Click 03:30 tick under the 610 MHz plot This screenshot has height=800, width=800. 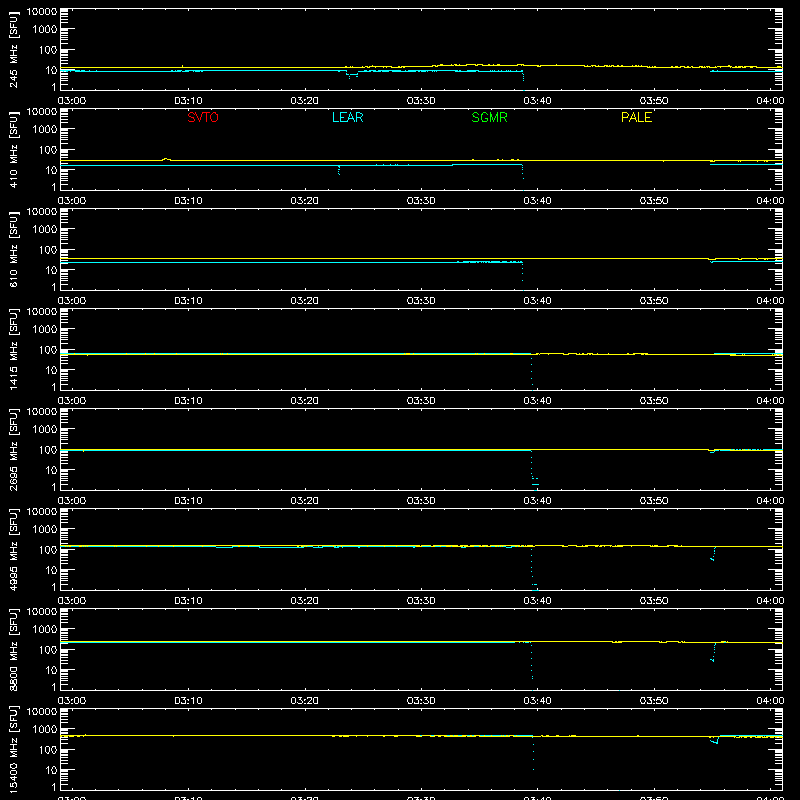[x=421, y=301]
